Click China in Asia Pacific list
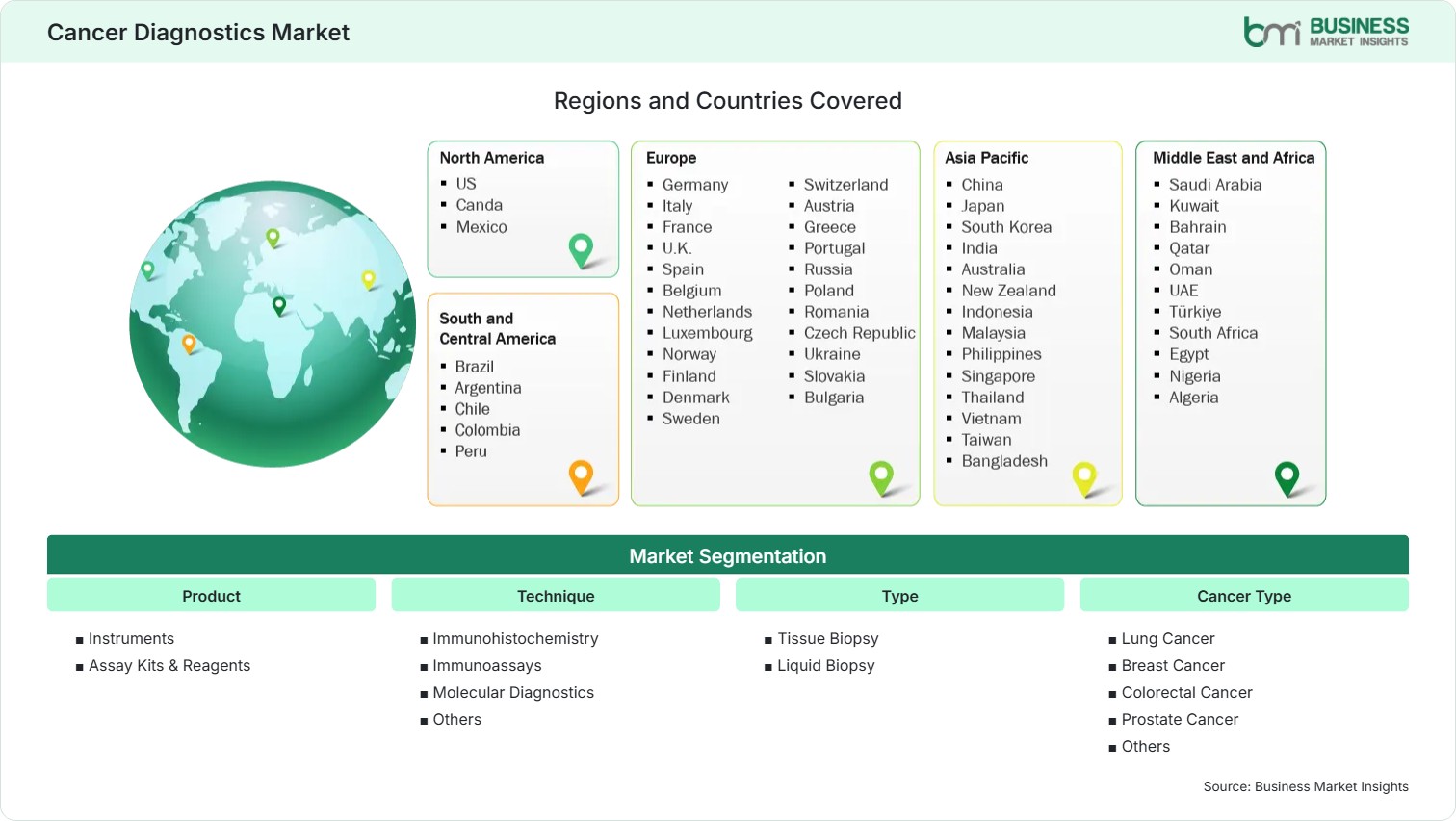The height and width of the screenshot is (821, 1456). point(982,185)
